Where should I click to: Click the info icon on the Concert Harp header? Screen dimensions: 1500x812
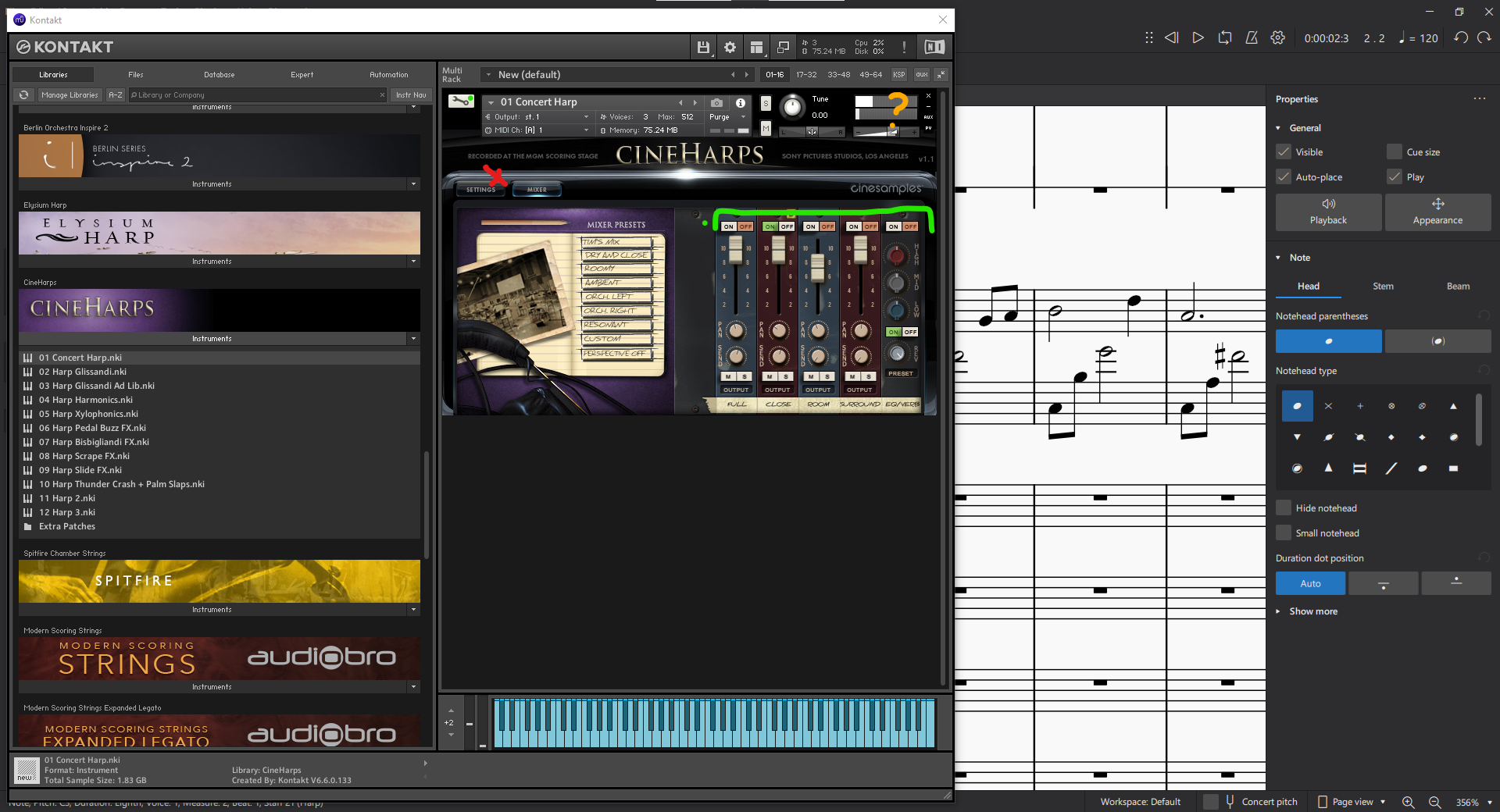tap(740, 102)
